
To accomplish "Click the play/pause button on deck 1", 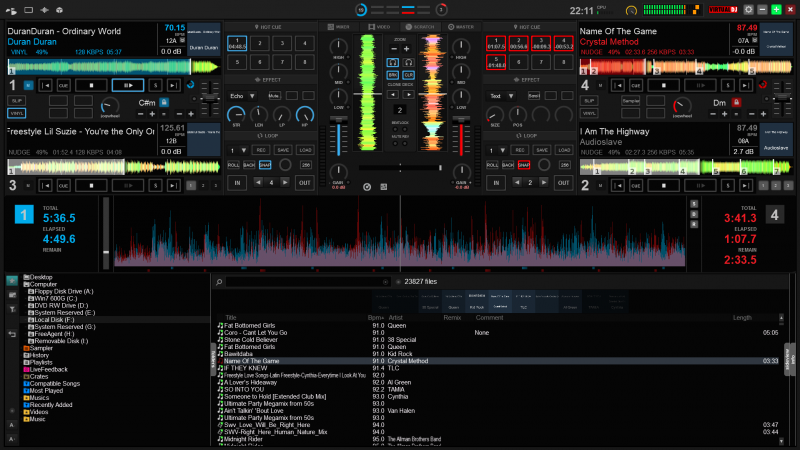I will [128, 86].
